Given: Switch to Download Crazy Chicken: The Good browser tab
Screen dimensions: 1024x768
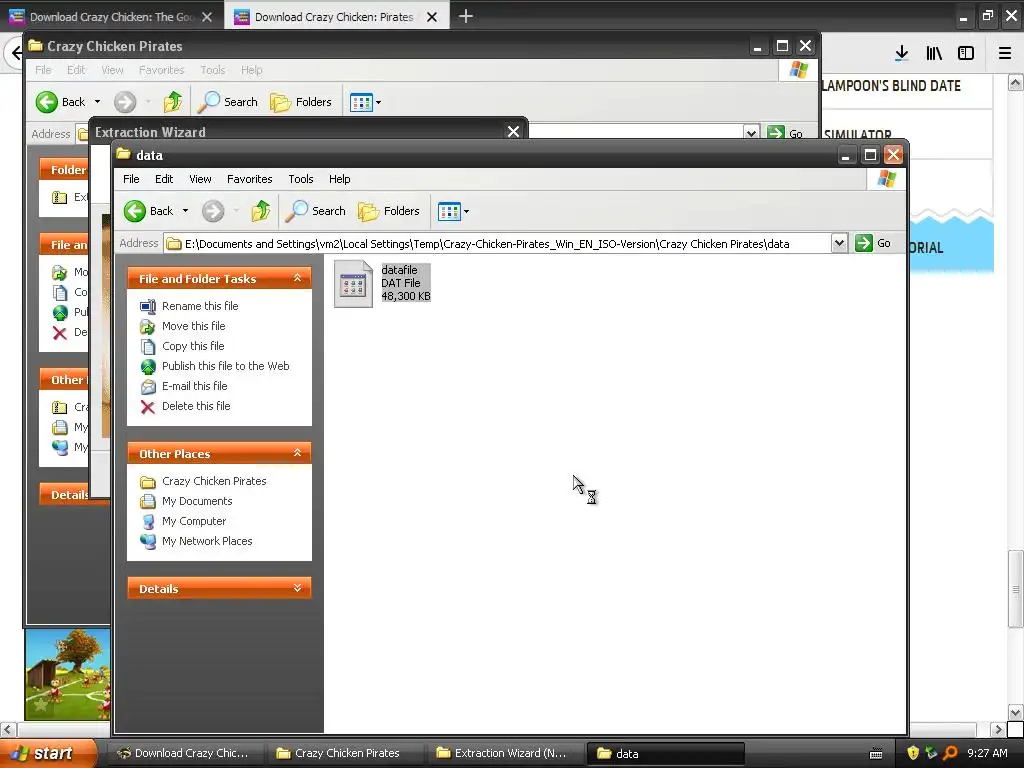Looking at the screenshot, I should click(x=112, y=17).
